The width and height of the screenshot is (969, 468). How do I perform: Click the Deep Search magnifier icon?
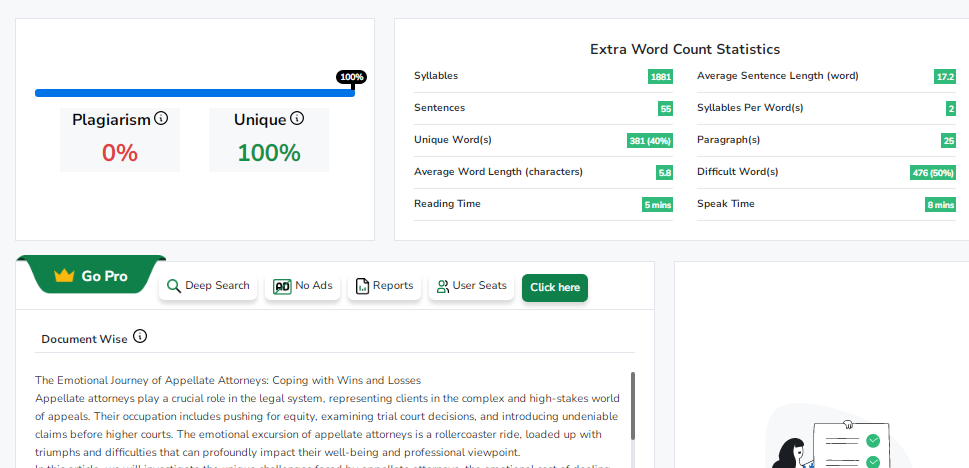coord(174,286)
